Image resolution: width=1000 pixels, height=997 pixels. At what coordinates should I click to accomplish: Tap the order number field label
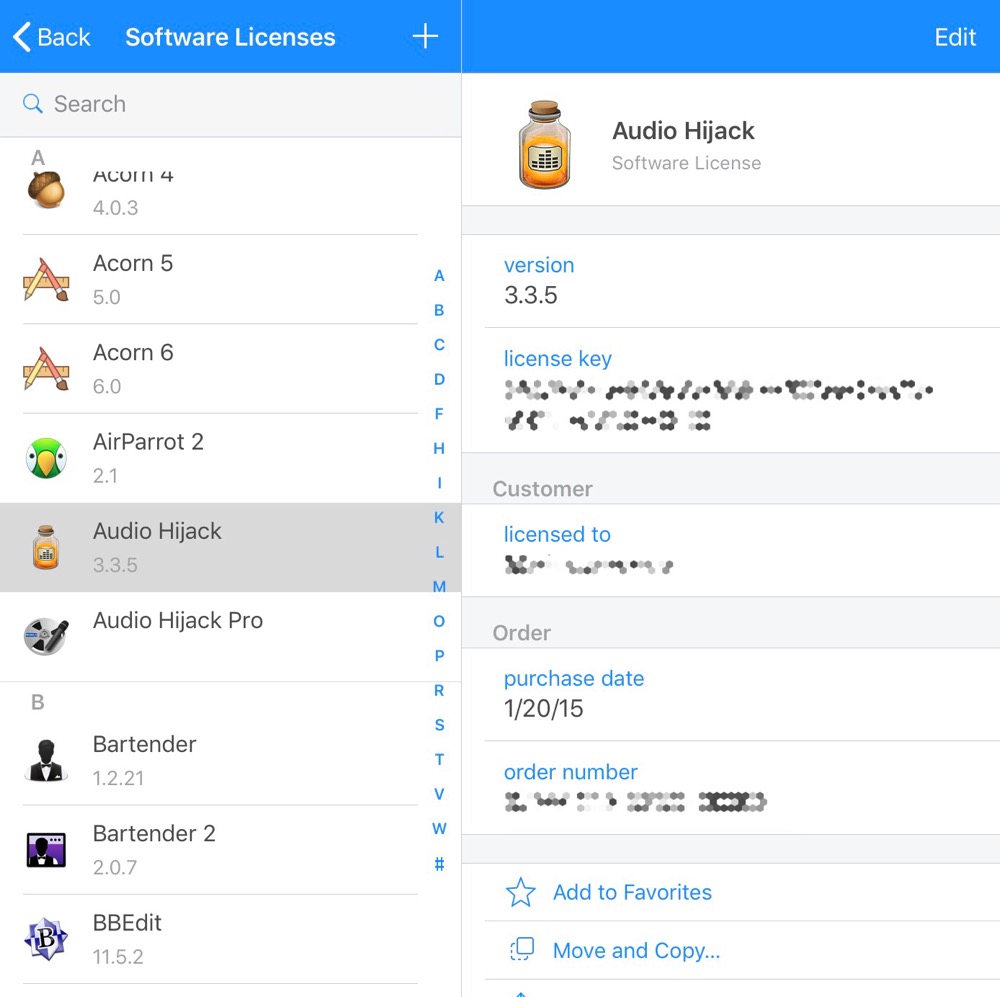571,772
